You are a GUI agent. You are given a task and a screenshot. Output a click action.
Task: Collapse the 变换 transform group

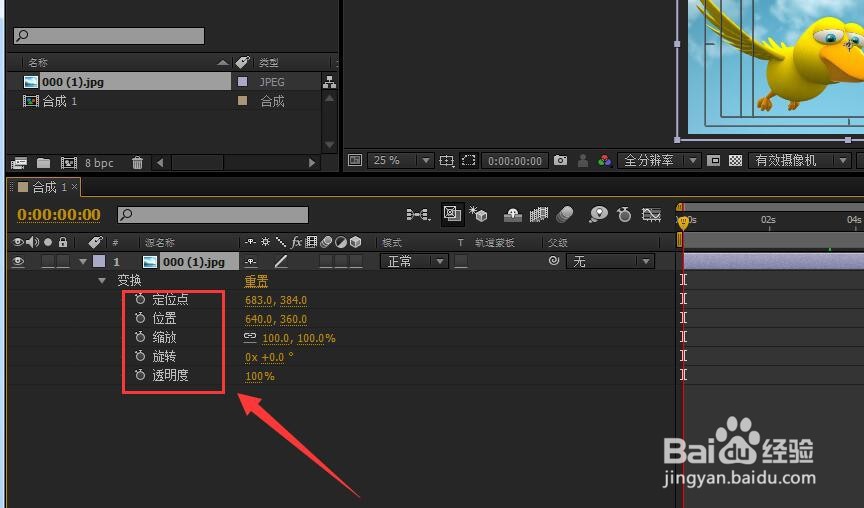point(102,280)
